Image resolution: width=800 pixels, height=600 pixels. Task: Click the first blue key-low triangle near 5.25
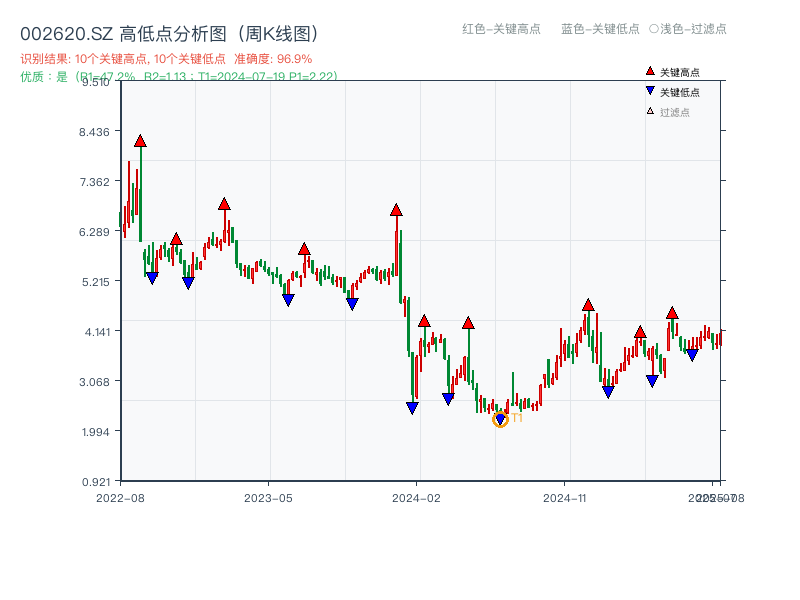(x=152, y=278)
